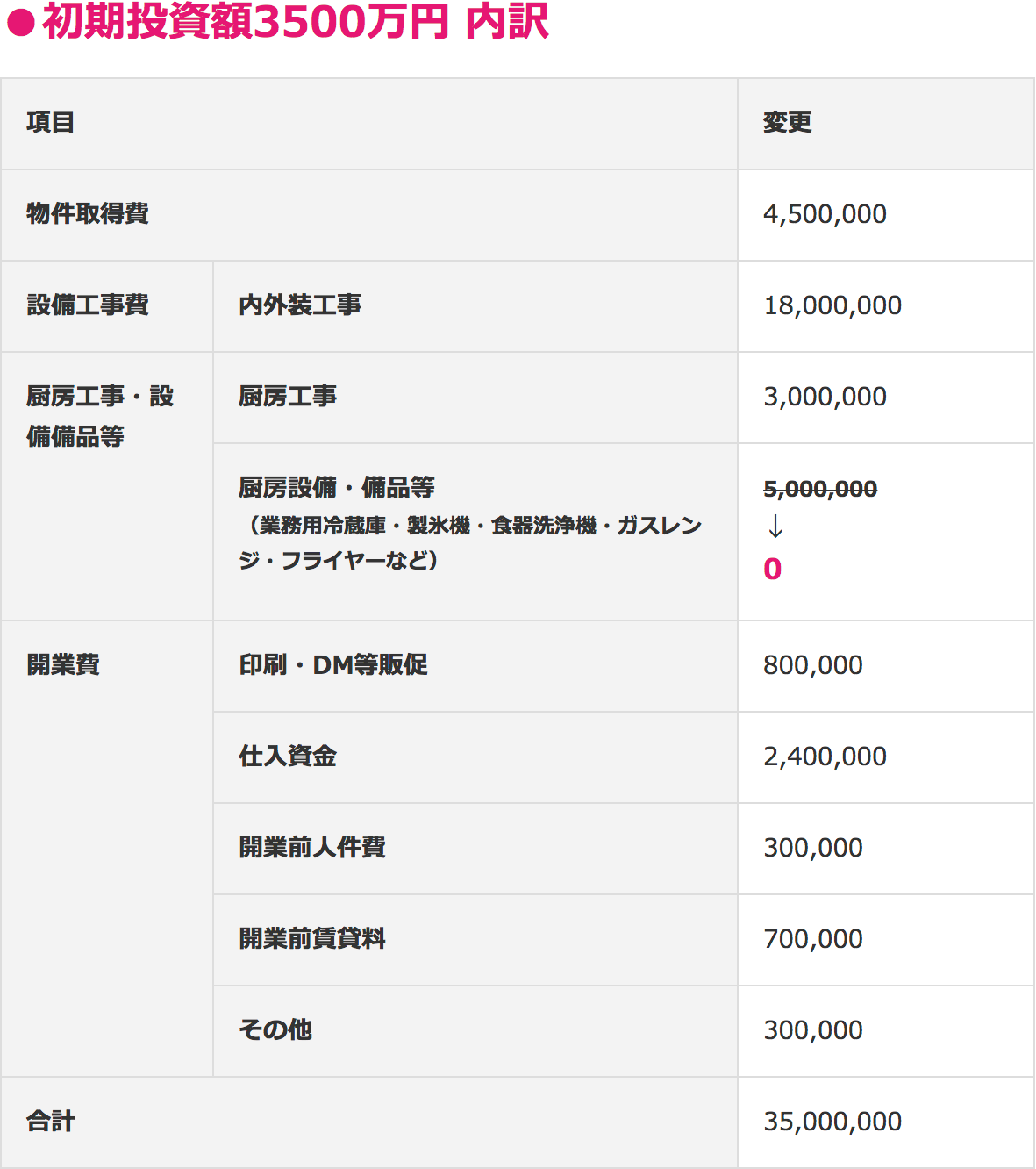Select the 項目 column header
This screenshot has width=1036, height=1169.
click(x=51, y=123)
